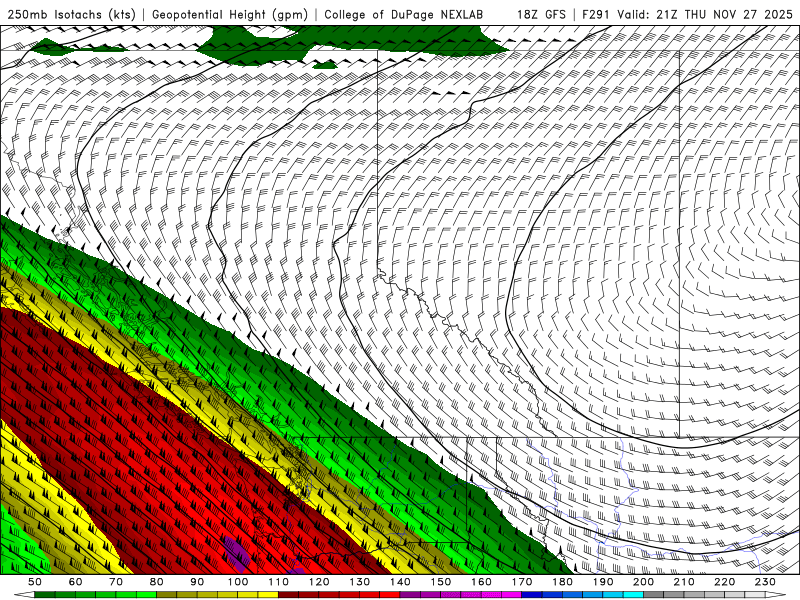800x600 pixels.
Task: Click the legend value 150
Action: point(441,582)
